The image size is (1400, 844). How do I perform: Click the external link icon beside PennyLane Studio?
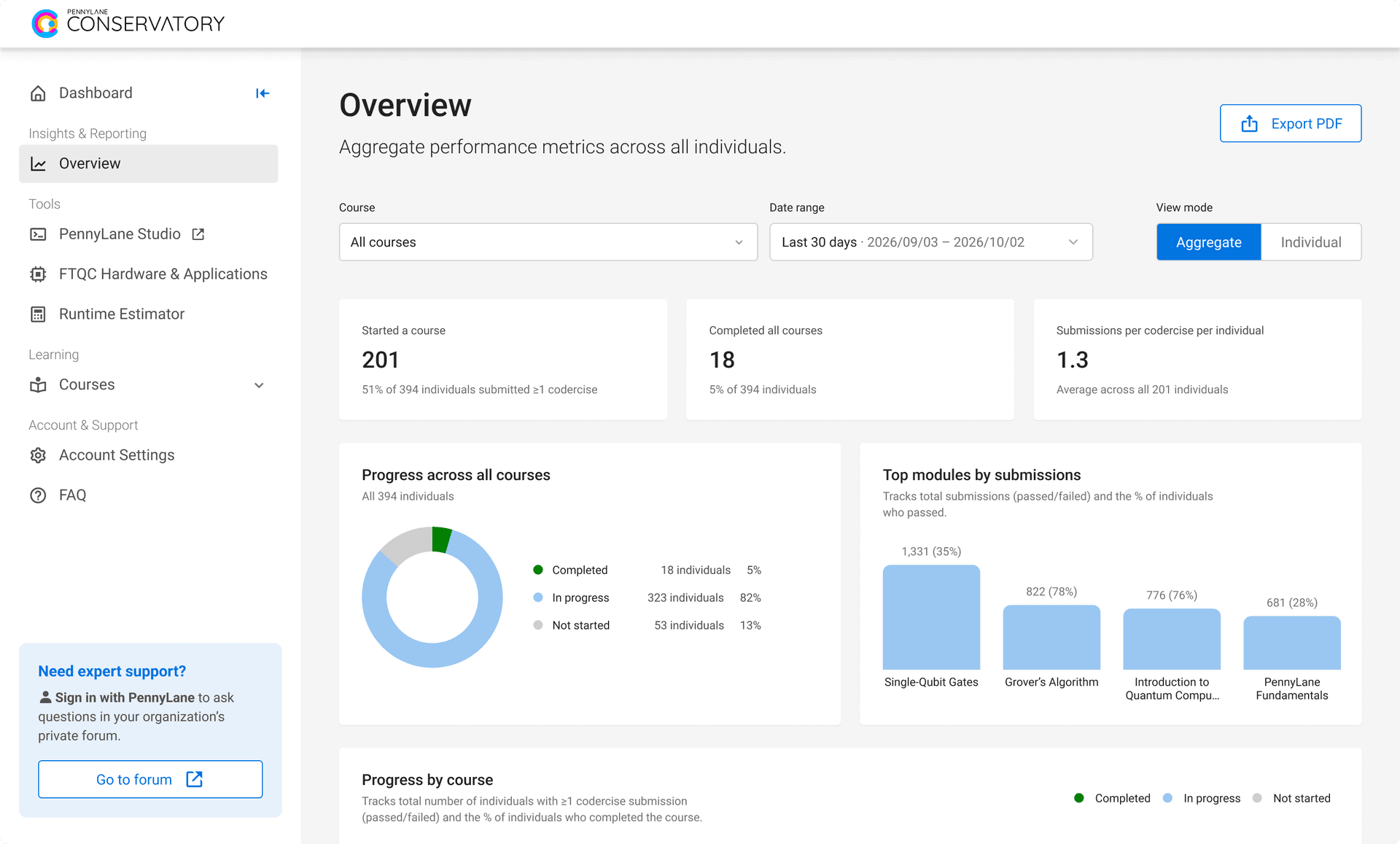(198, 234)
